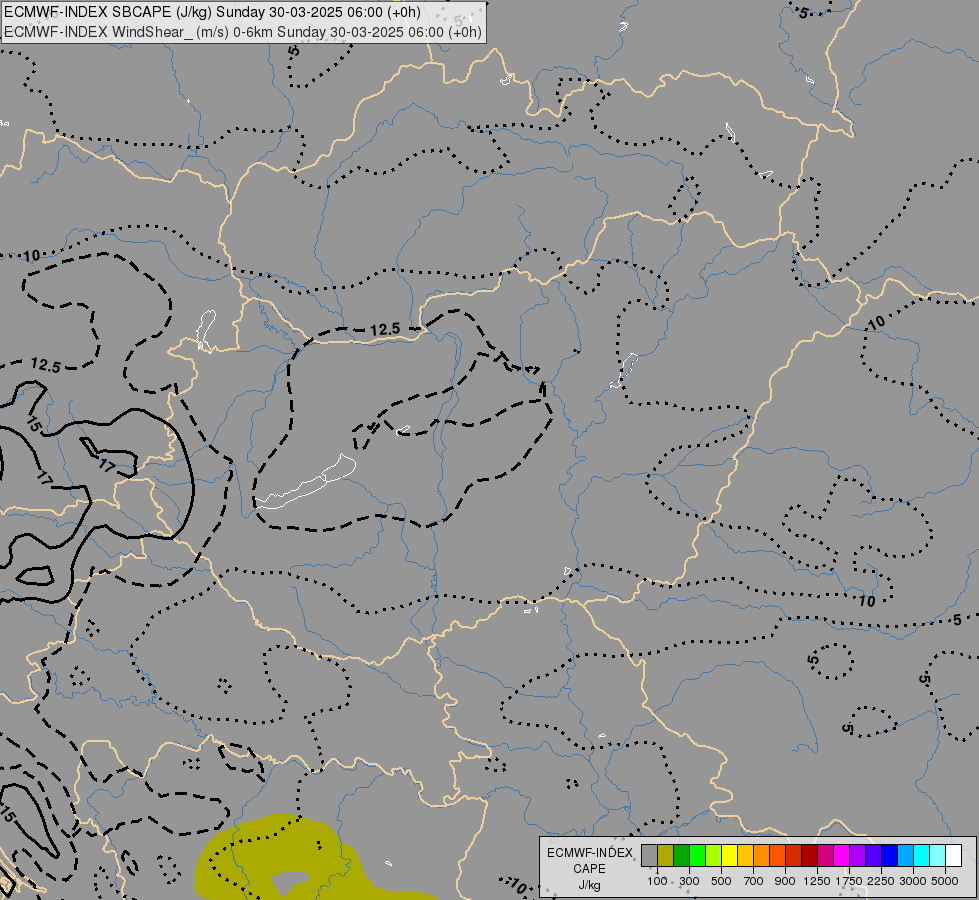Click the legend value 5000
Image resolution: width=979 pixels, height=900 pixels.
point(945,881)
